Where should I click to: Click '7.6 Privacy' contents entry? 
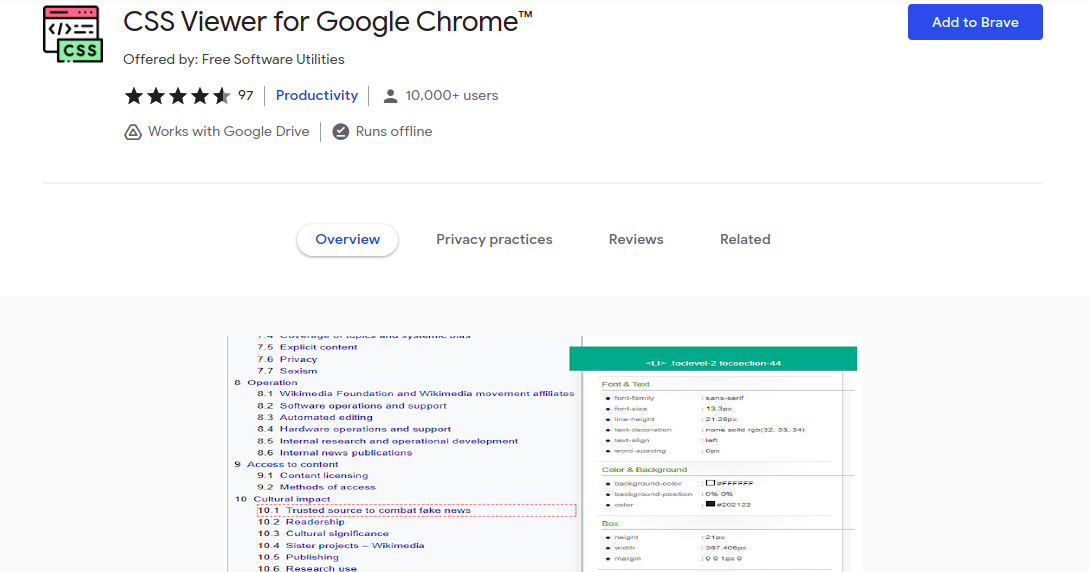click(x=287, y=359)
